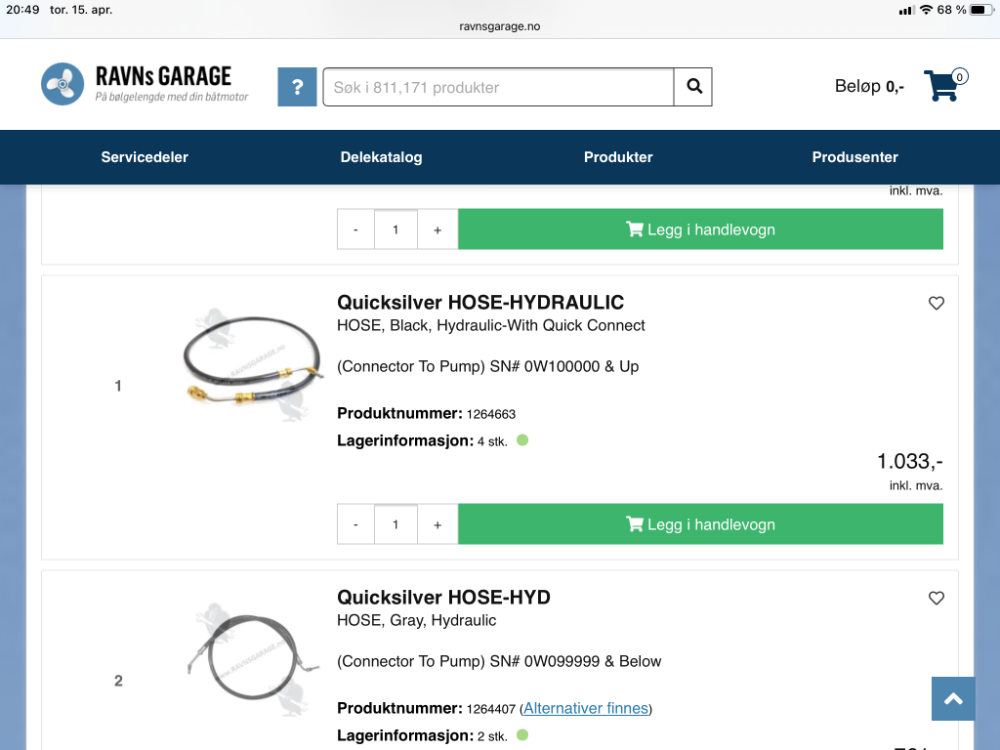Viewport: 1000px width, 750px height.
Task: Focus the product search field
Action: click(498, 87)
